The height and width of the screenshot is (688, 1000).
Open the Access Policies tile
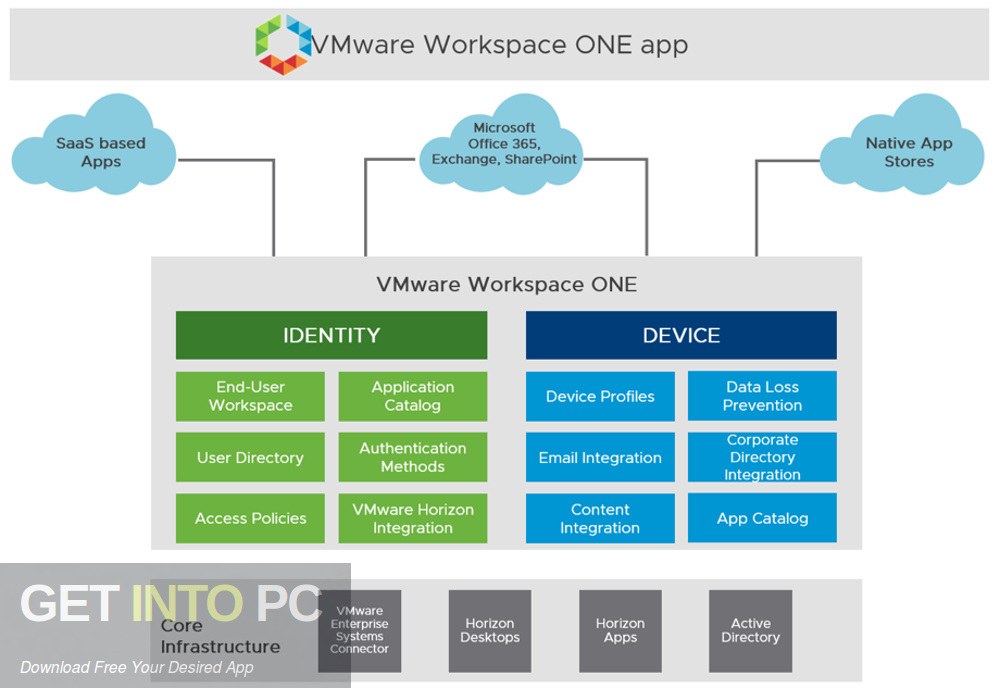(250, 518)
